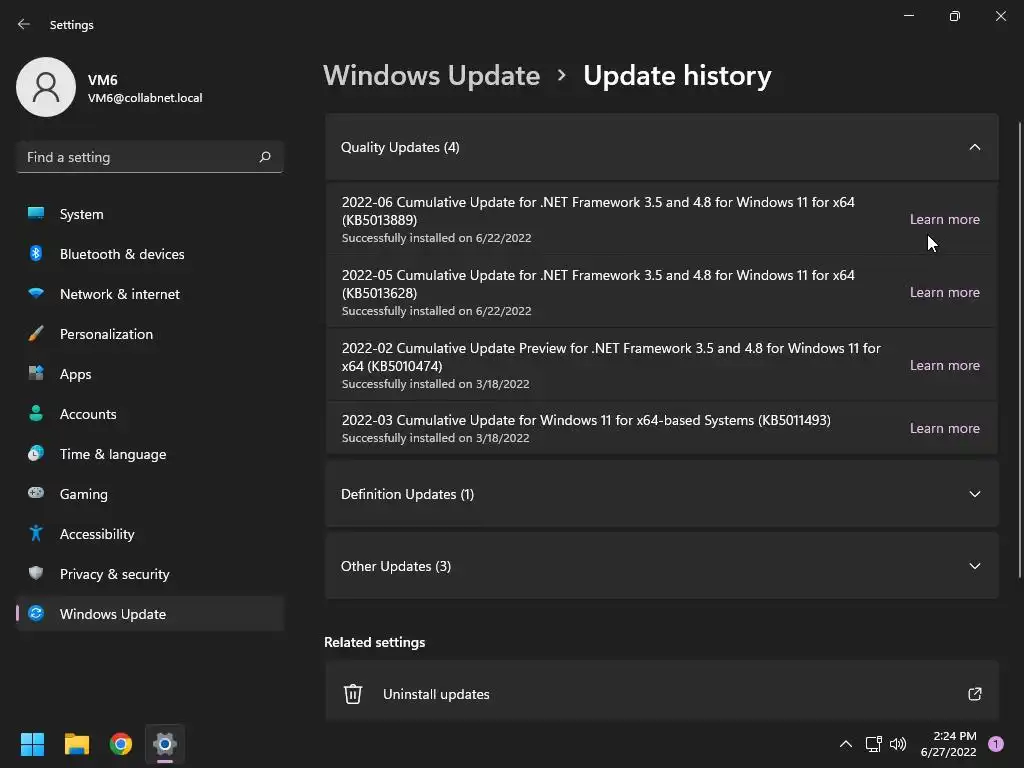Click the search magnifier icon

pos(264,157)
